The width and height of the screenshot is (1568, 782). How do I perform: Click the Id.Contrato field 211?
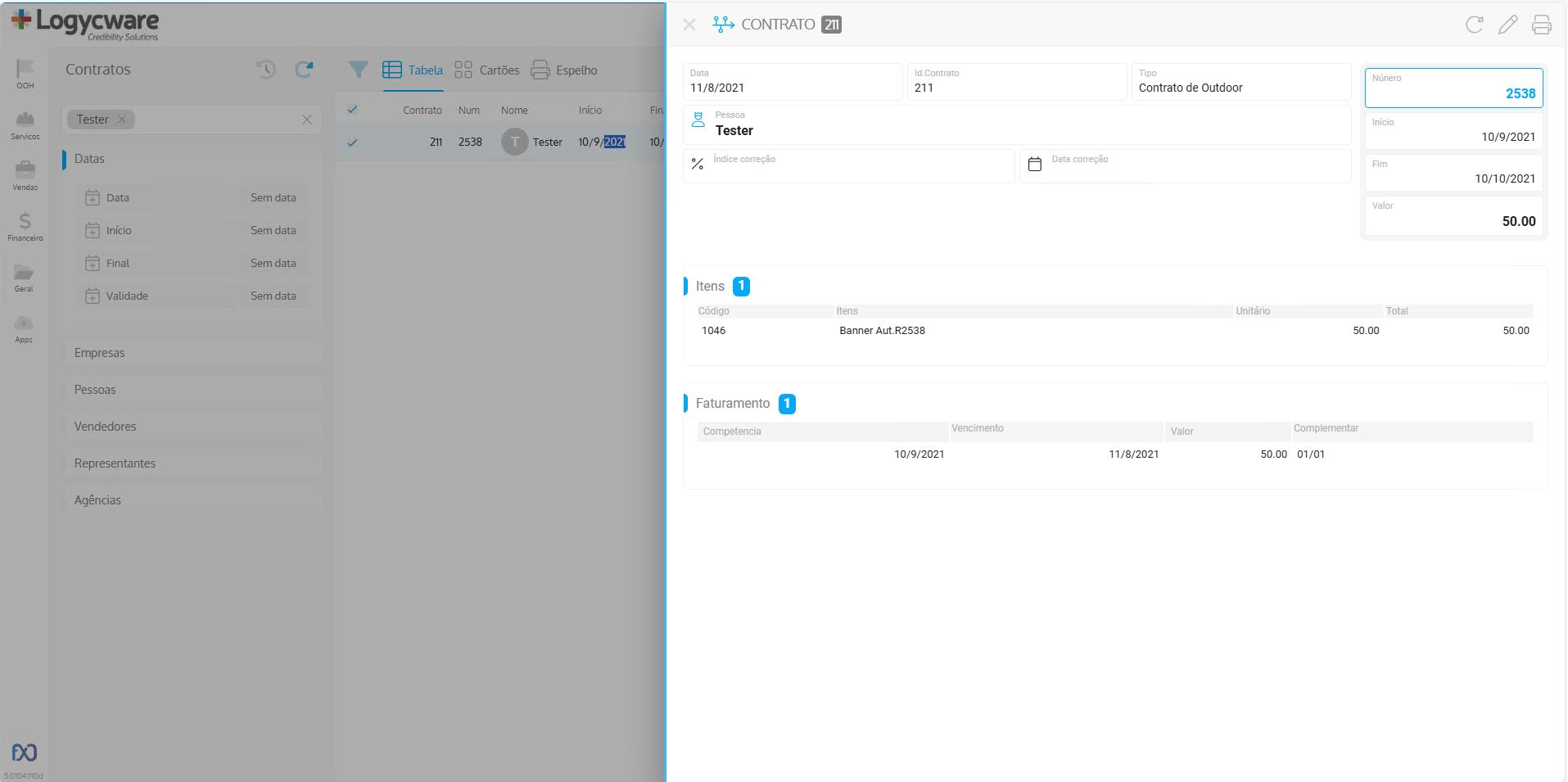pyautogui.click(x=1017, y=82)
